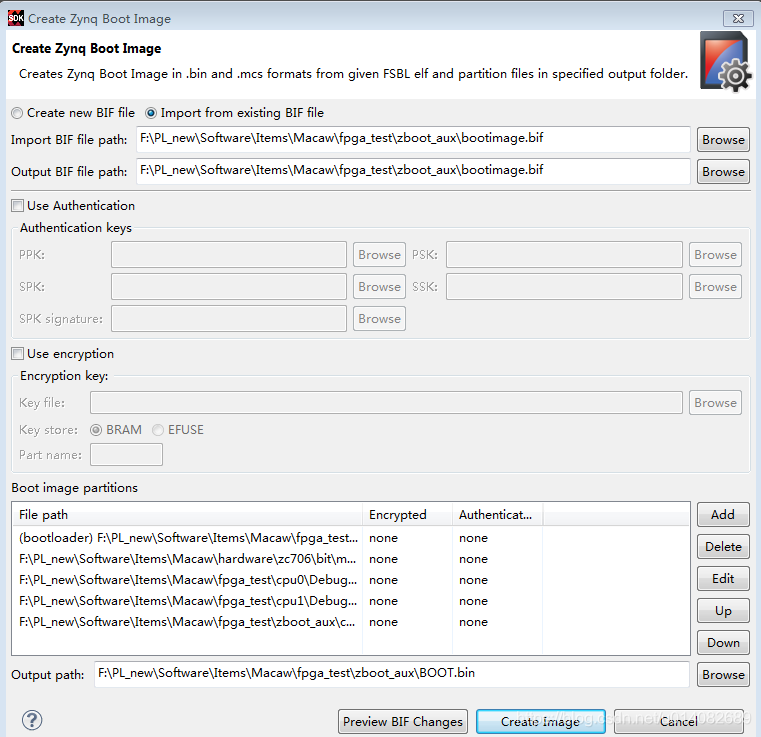The image size is (761, 737).
Task: Click Add partition button
Action: pos(723,515)
